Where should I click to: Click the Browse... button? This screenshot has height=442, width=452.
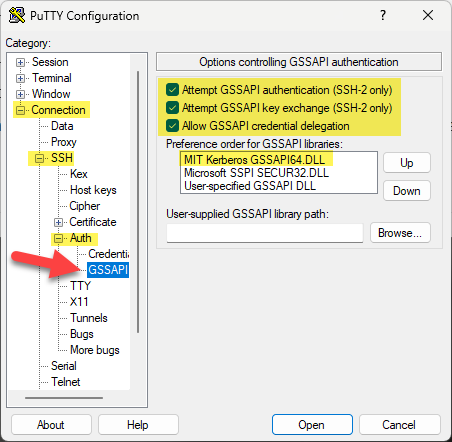click(x=400, y=233)
